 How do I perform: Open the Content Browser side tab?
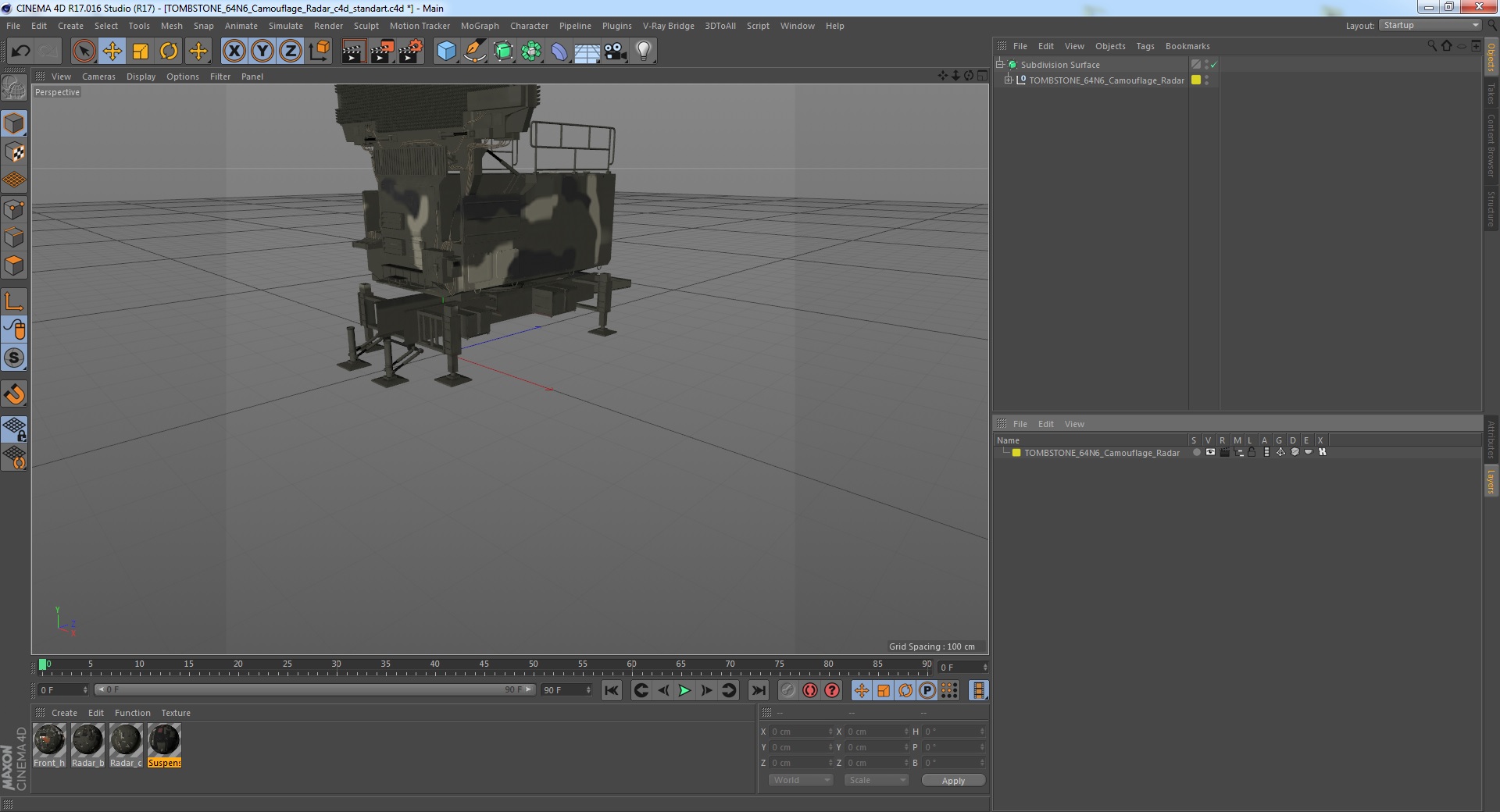[1491, 145]
